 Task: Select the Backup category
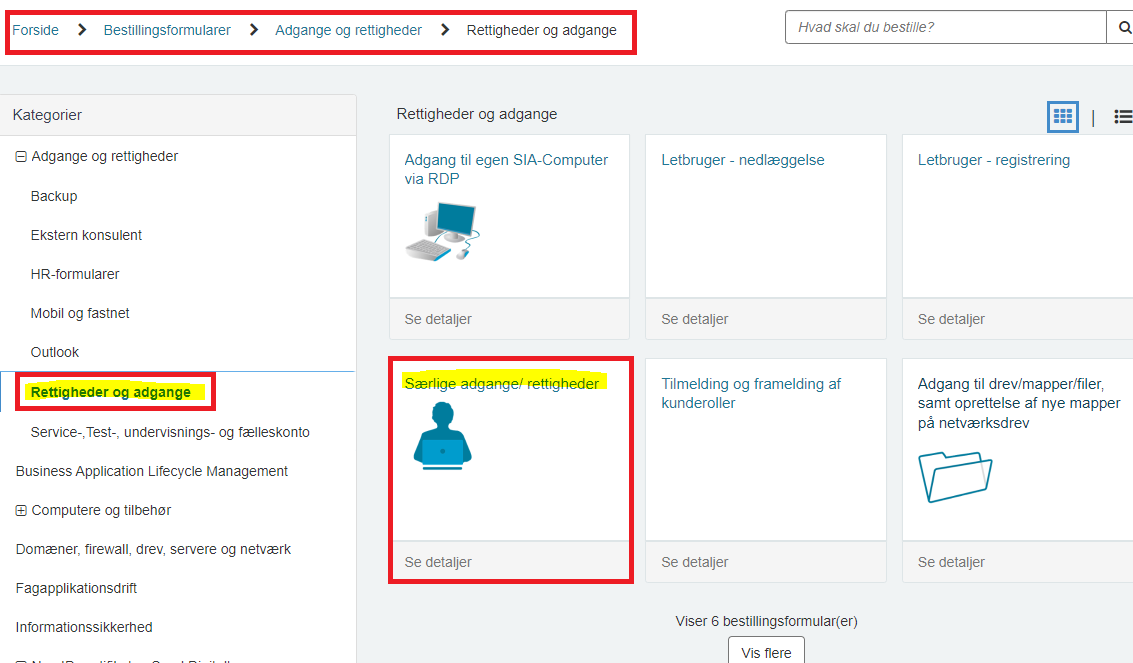[x=54, y=196]
